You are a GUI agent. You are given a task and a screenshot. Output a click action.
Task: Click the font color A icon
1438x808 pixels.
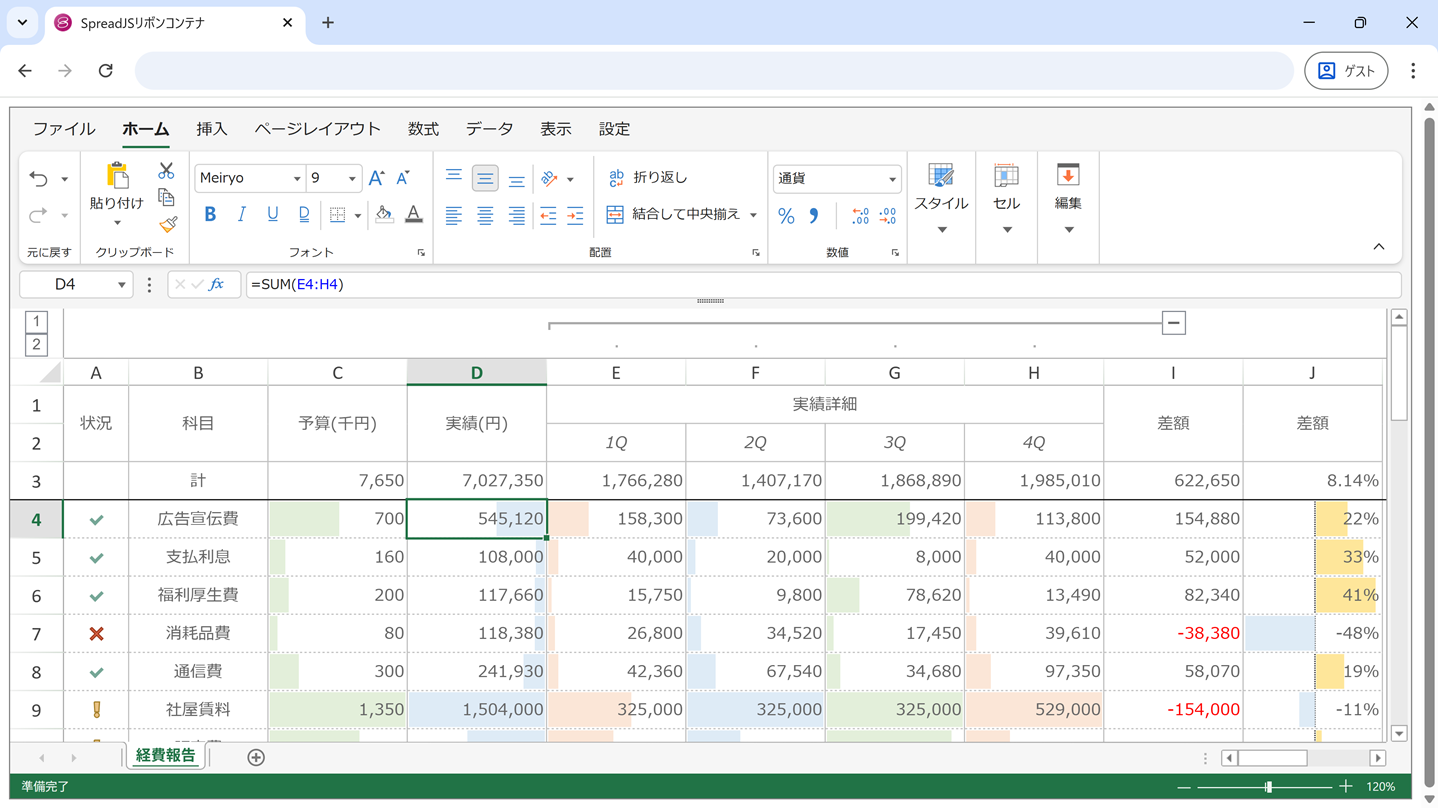tap(413, 214)
